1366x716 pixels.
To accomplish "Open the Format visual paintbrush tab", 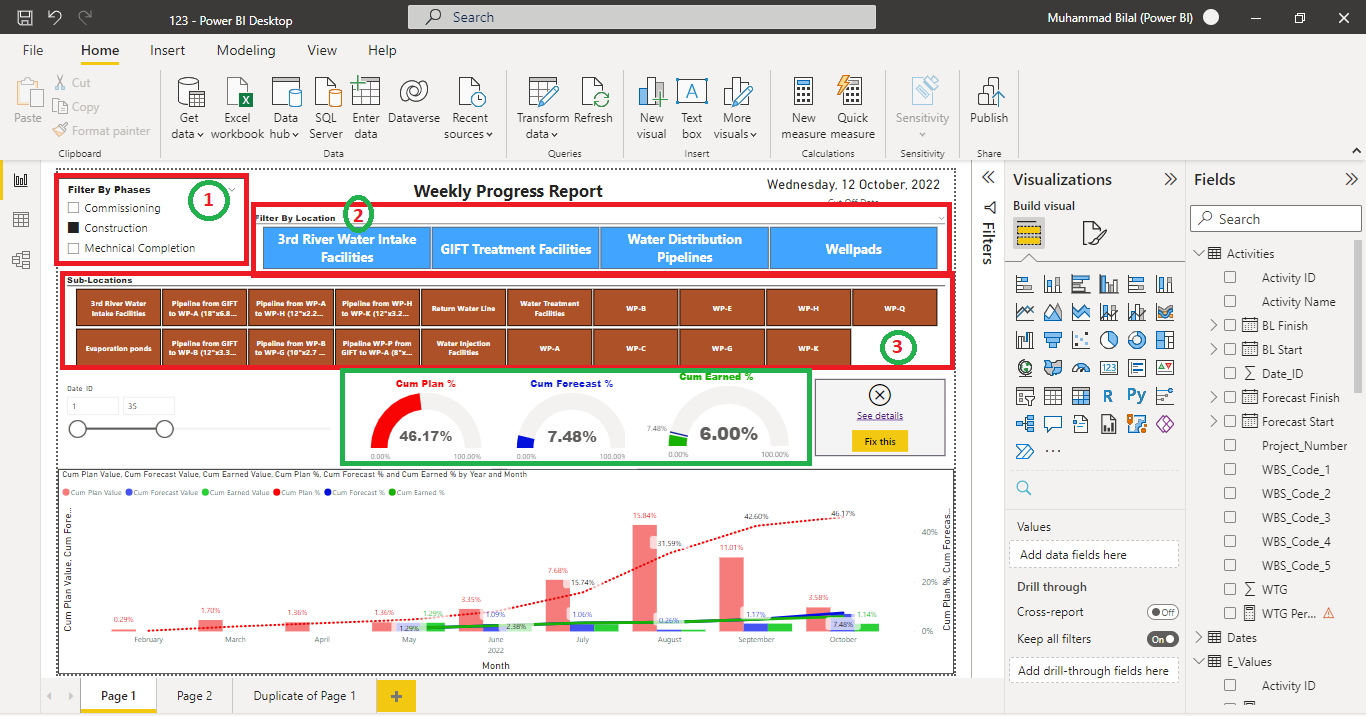I will coord(1095,235).
